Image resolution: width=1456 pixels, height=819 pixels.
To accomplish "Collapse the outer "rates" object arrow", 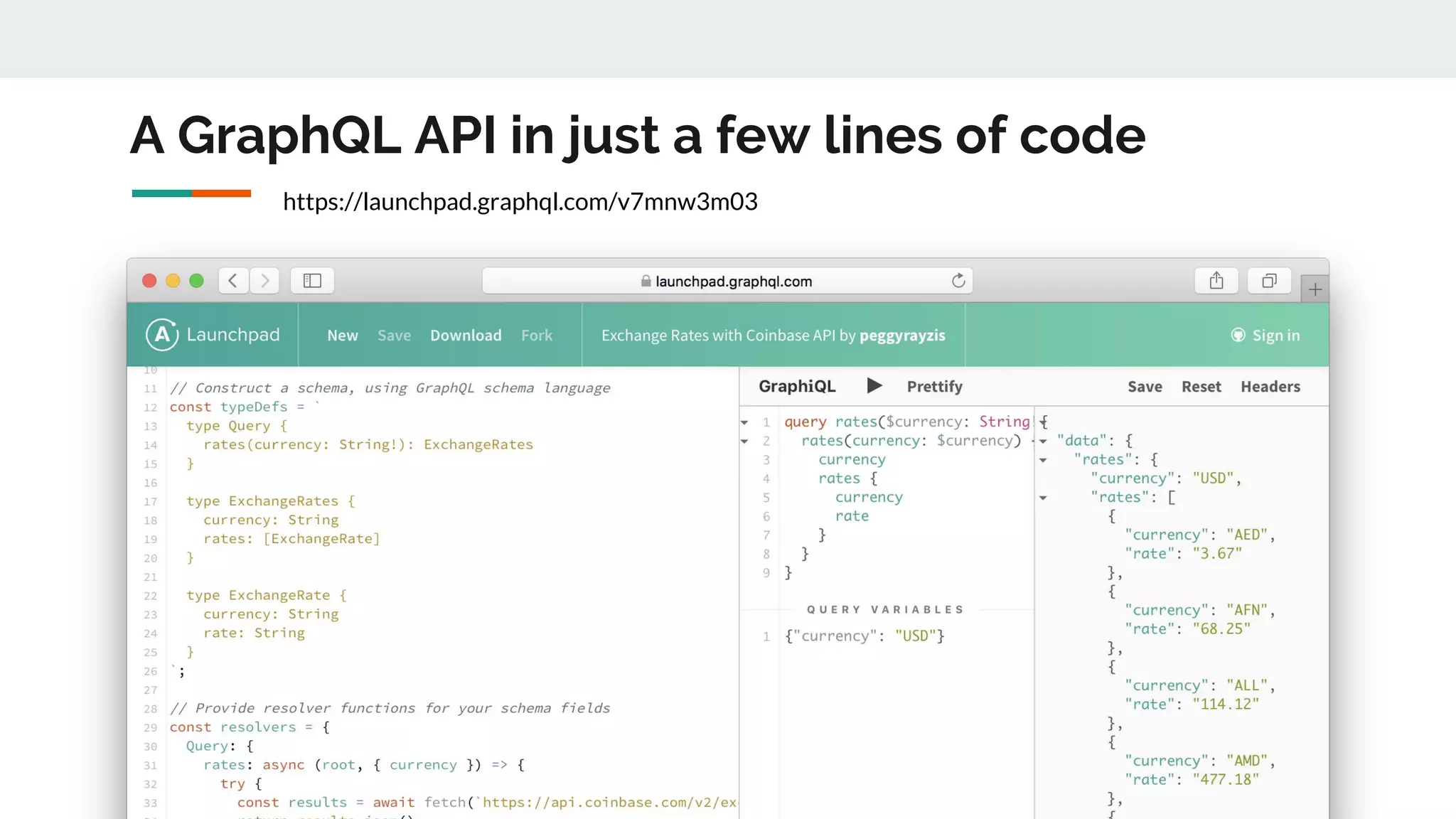I will pyautogui.click(x=1043, y=460).
